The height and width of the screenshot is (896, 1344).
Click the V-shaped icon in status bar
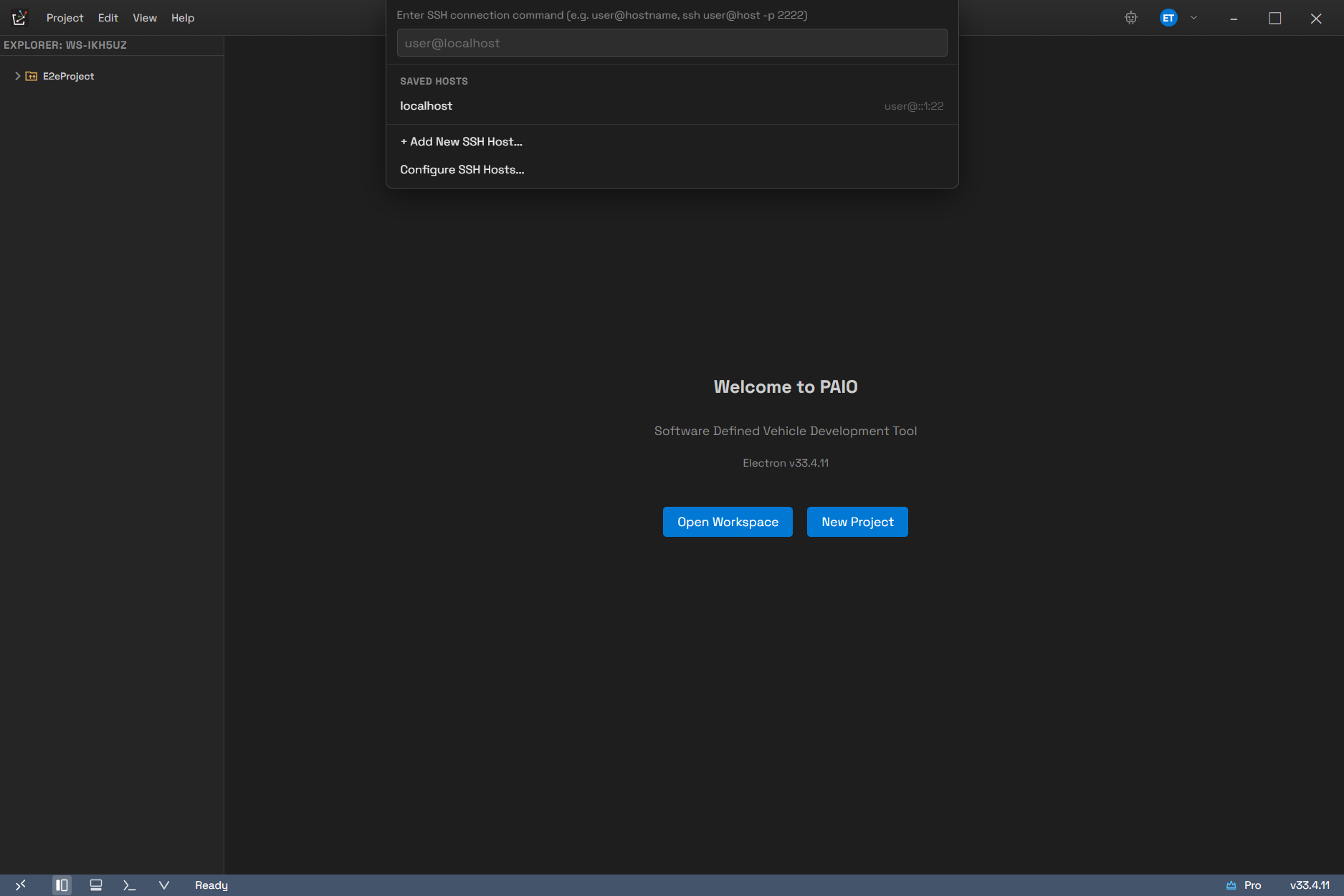click(x=164, y=885)
